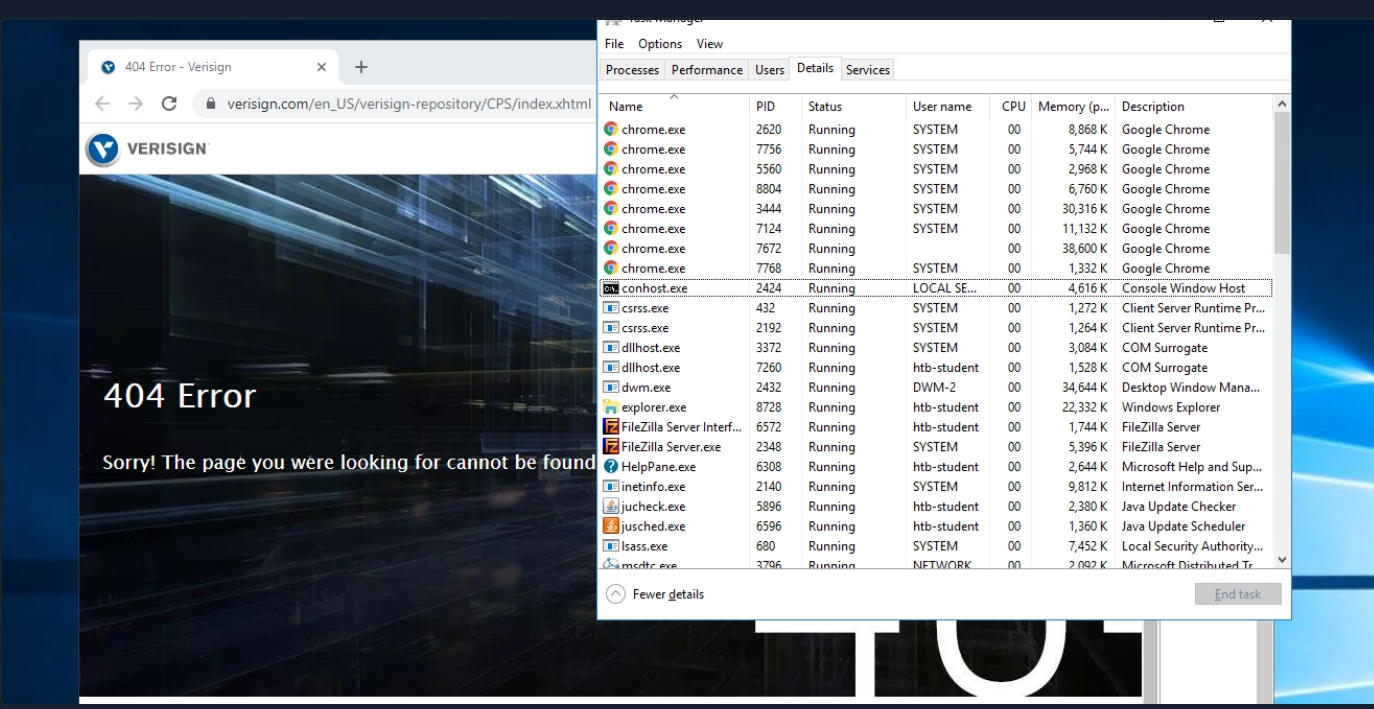Go back with Chrome's back arrow

(102, 104)
